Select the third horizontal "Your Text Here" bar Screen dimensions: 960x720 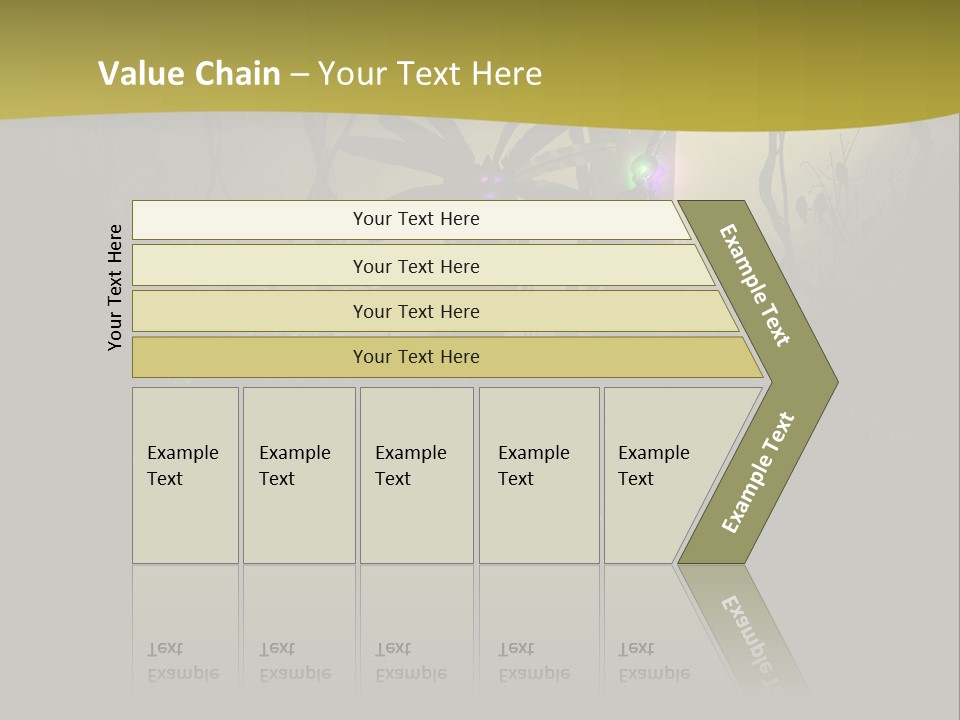(416, 311)
